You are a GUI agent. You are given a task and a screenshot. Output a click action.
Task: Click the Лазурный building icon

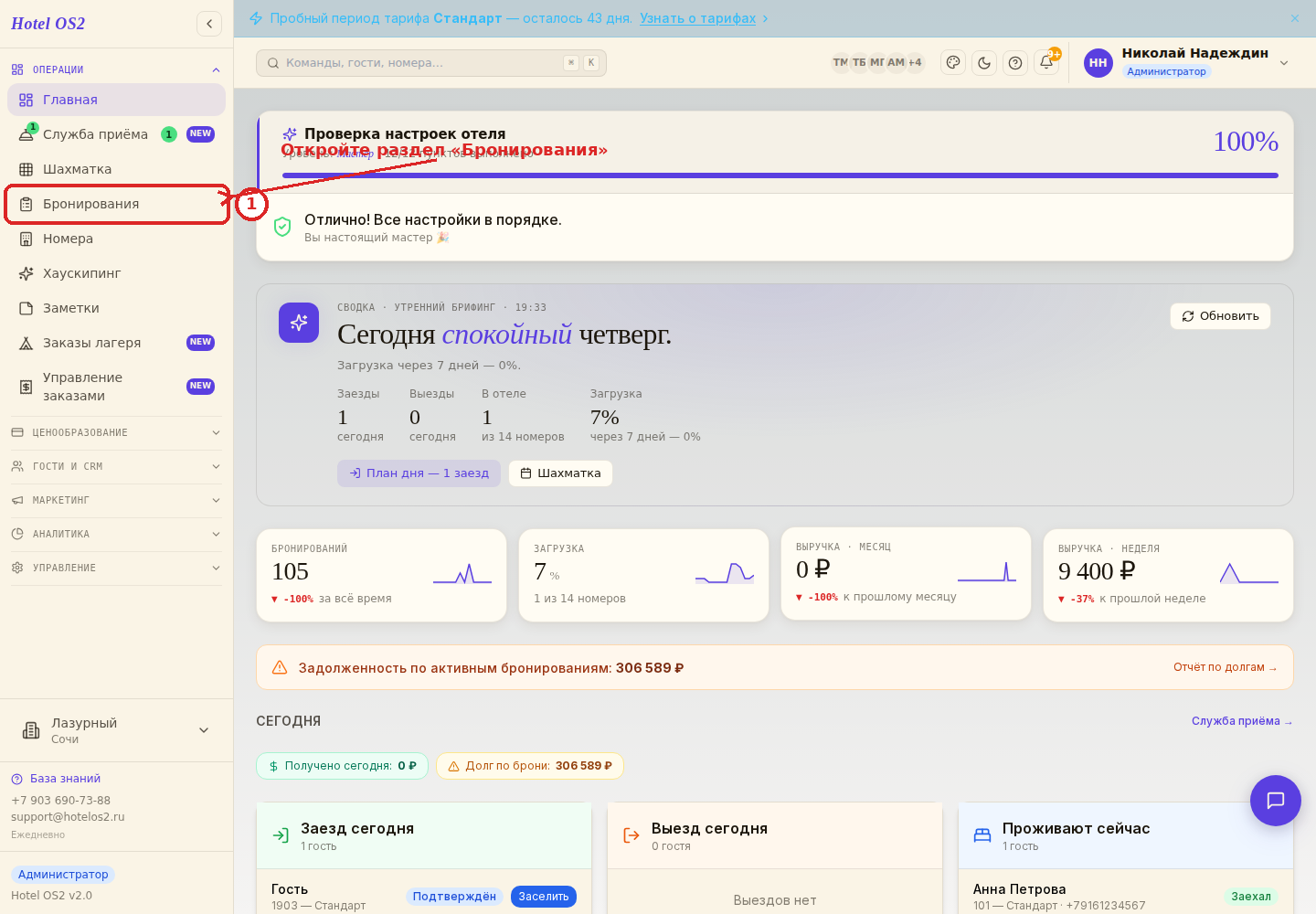pos(31,730)
